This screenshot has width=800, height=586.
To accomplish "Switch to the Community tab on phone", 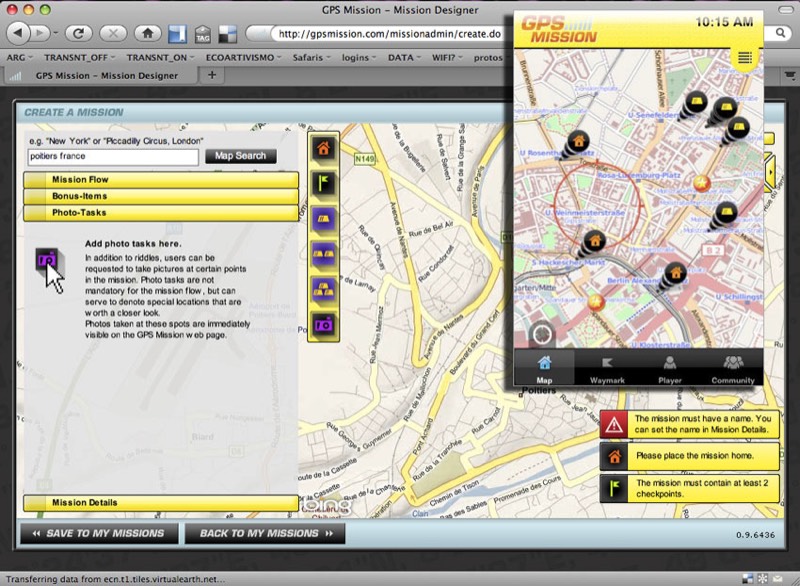I will (733, 368).
